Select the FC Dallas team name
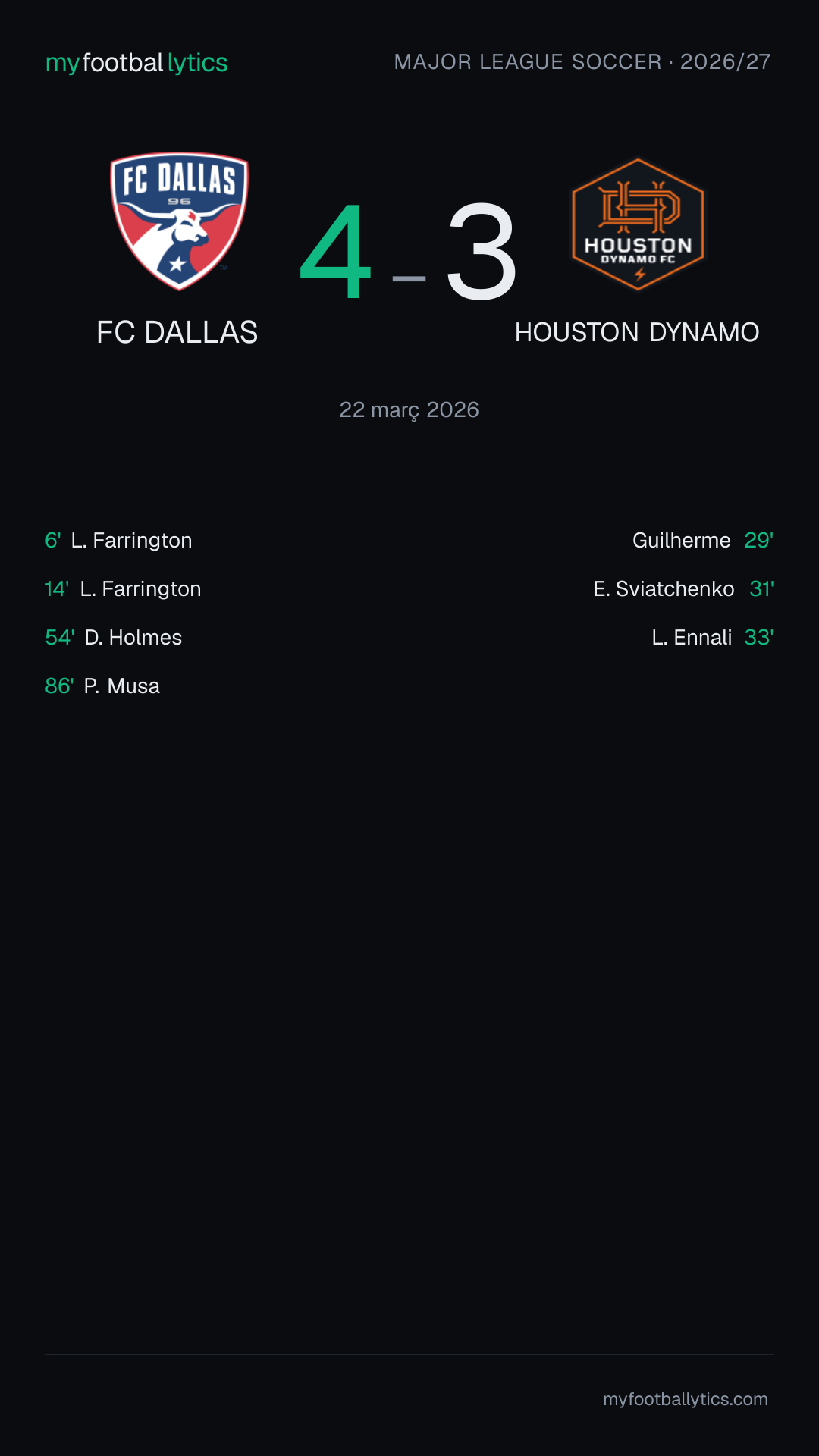The image size is (819, 1456). tap(177, 333)
